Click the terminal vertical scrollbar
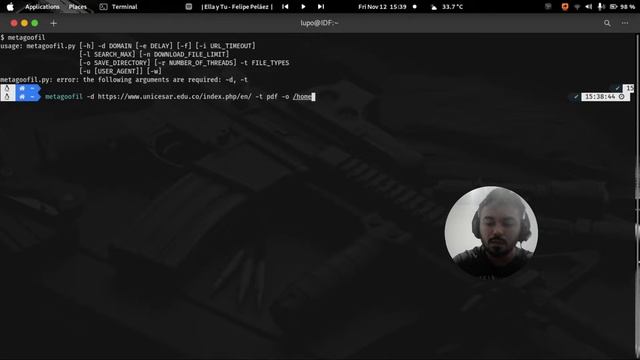This screenshot has width=640, height=360. (638, 196)
